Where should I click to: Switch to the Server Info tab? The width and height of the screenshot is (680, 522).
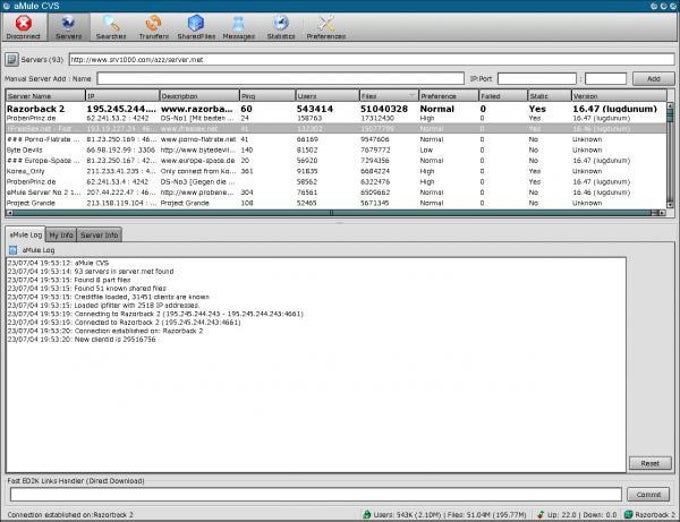point(99,235)
